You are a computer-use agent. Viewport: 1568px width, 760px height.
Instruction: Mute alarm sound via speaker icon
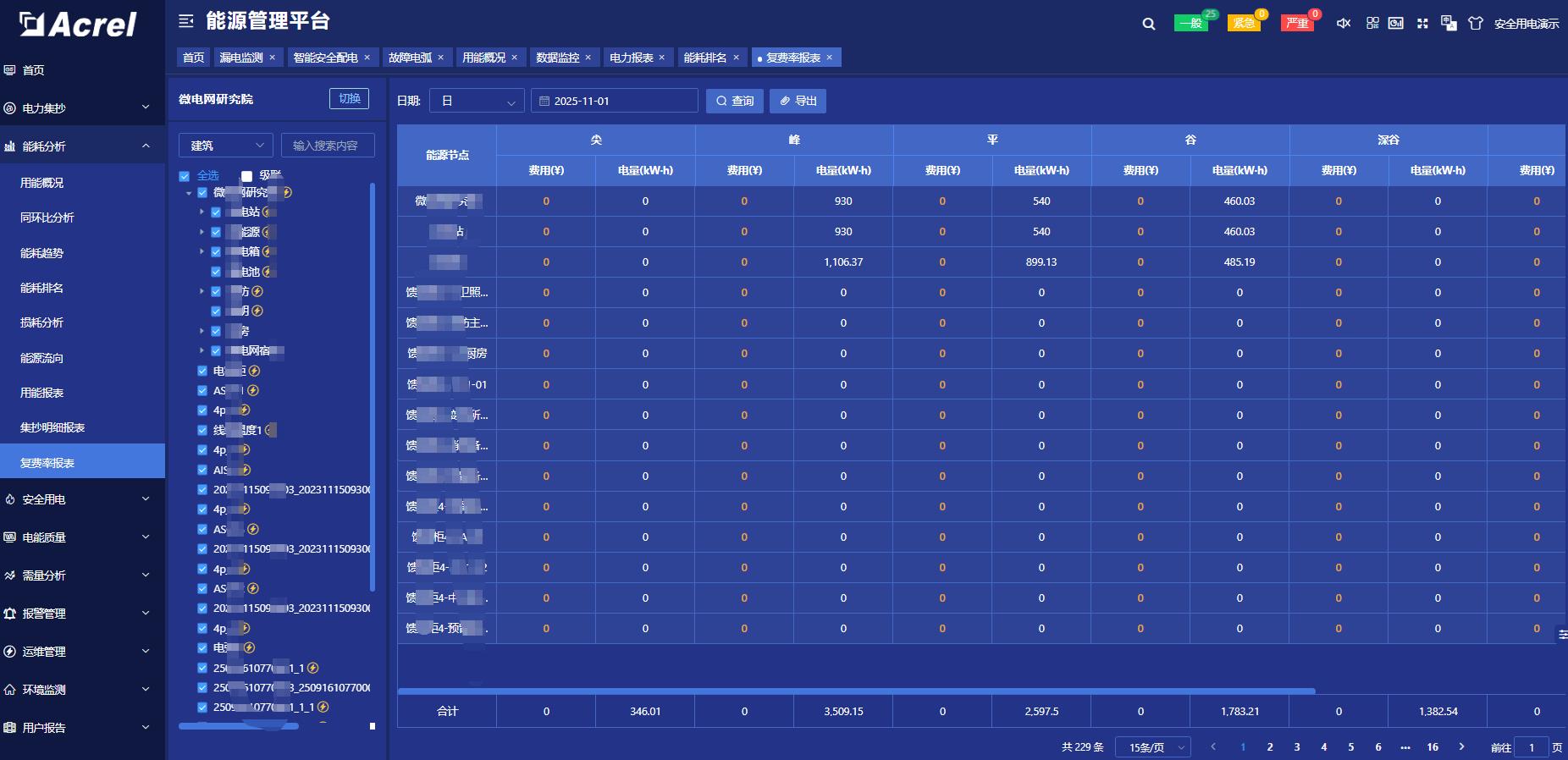pos(1344,24)
